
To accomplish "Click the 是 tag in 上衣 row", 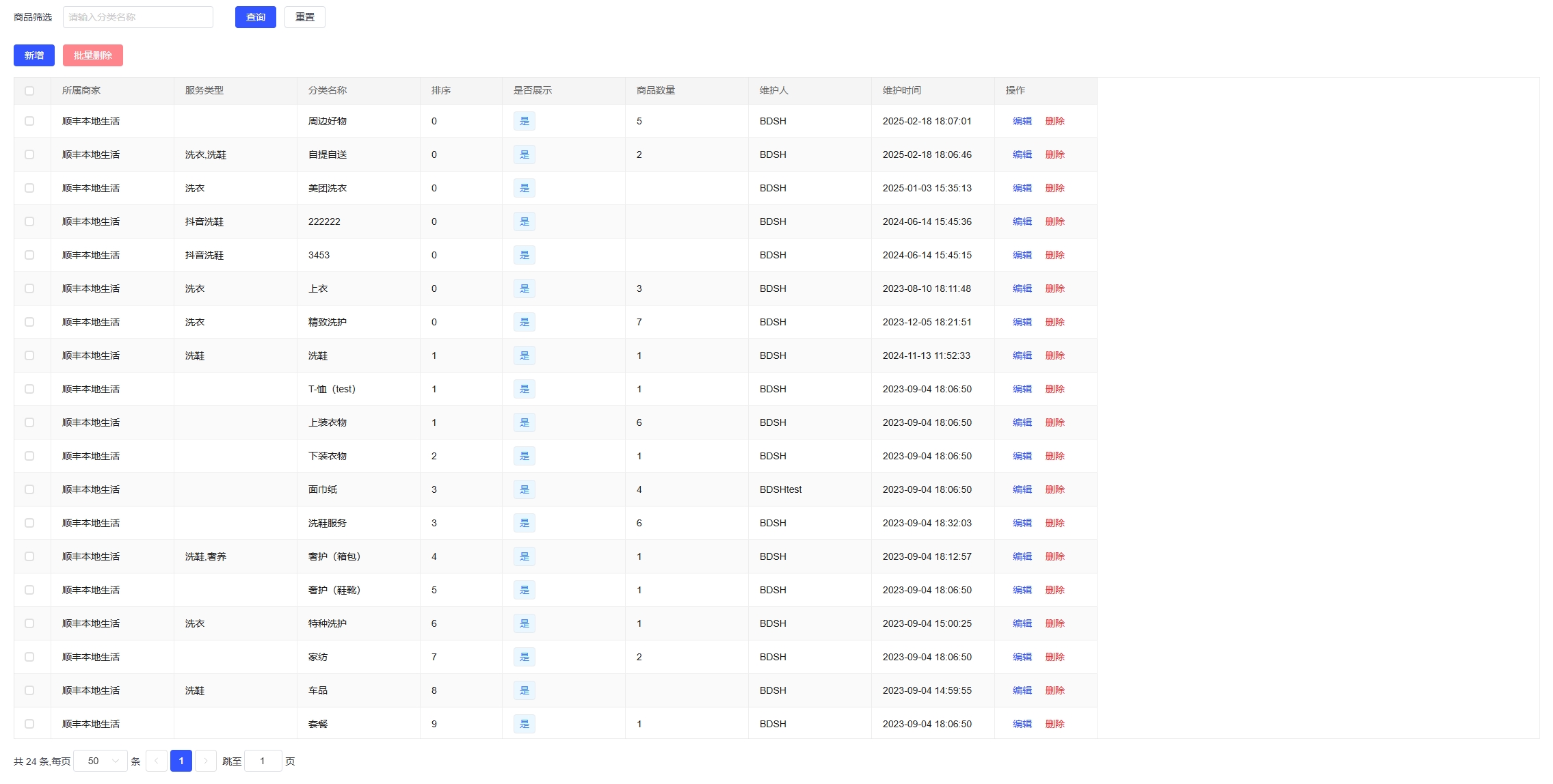I will pyautogui.click(x=525, y=288).
